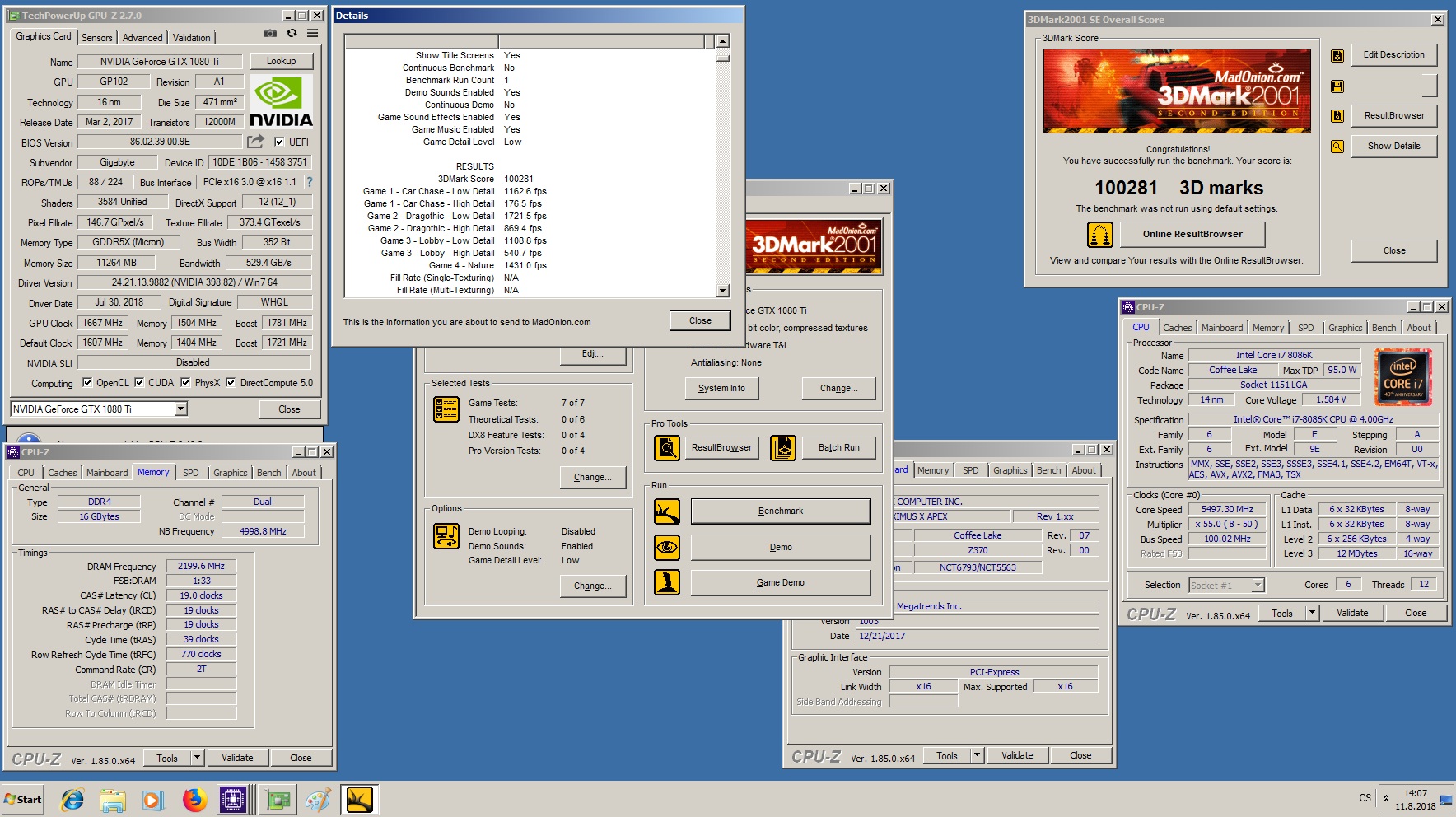Switch to the Validation tab in GPU-Z
This screenshot has height=817, width=1456.
coord(191,38)
